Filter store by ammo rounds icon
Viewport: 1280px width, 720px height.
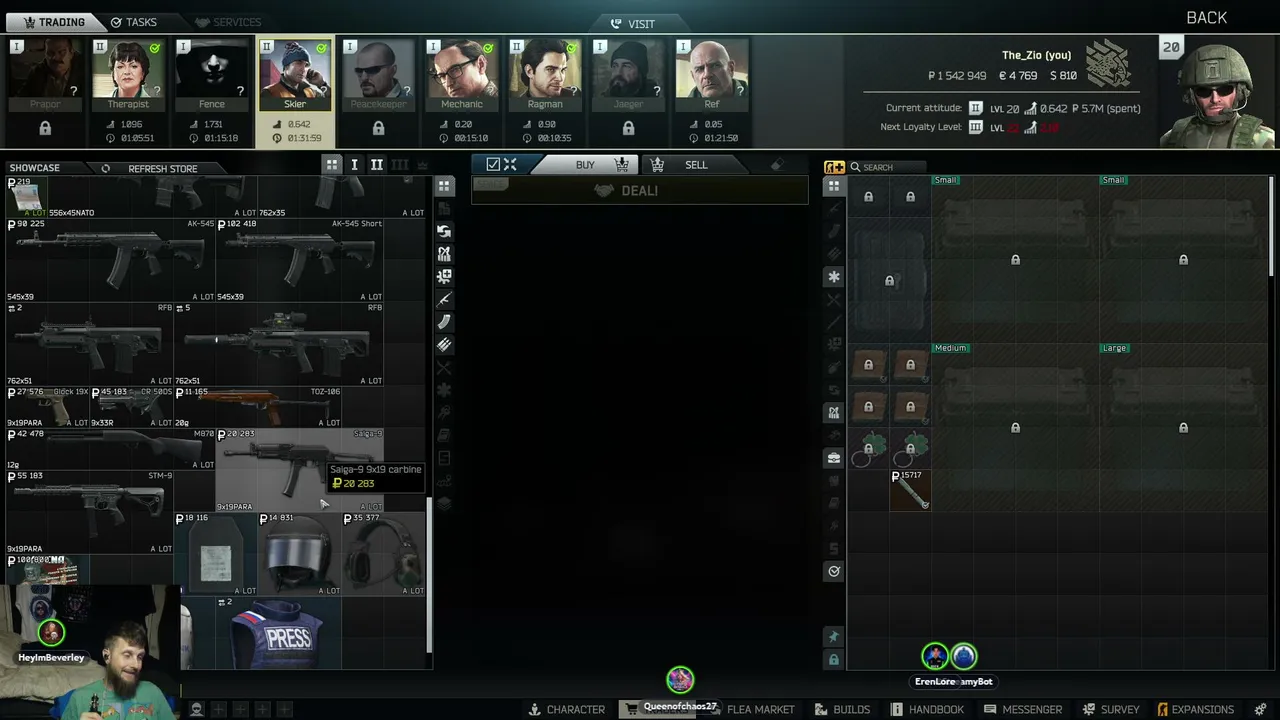click(x=444, y=345)
